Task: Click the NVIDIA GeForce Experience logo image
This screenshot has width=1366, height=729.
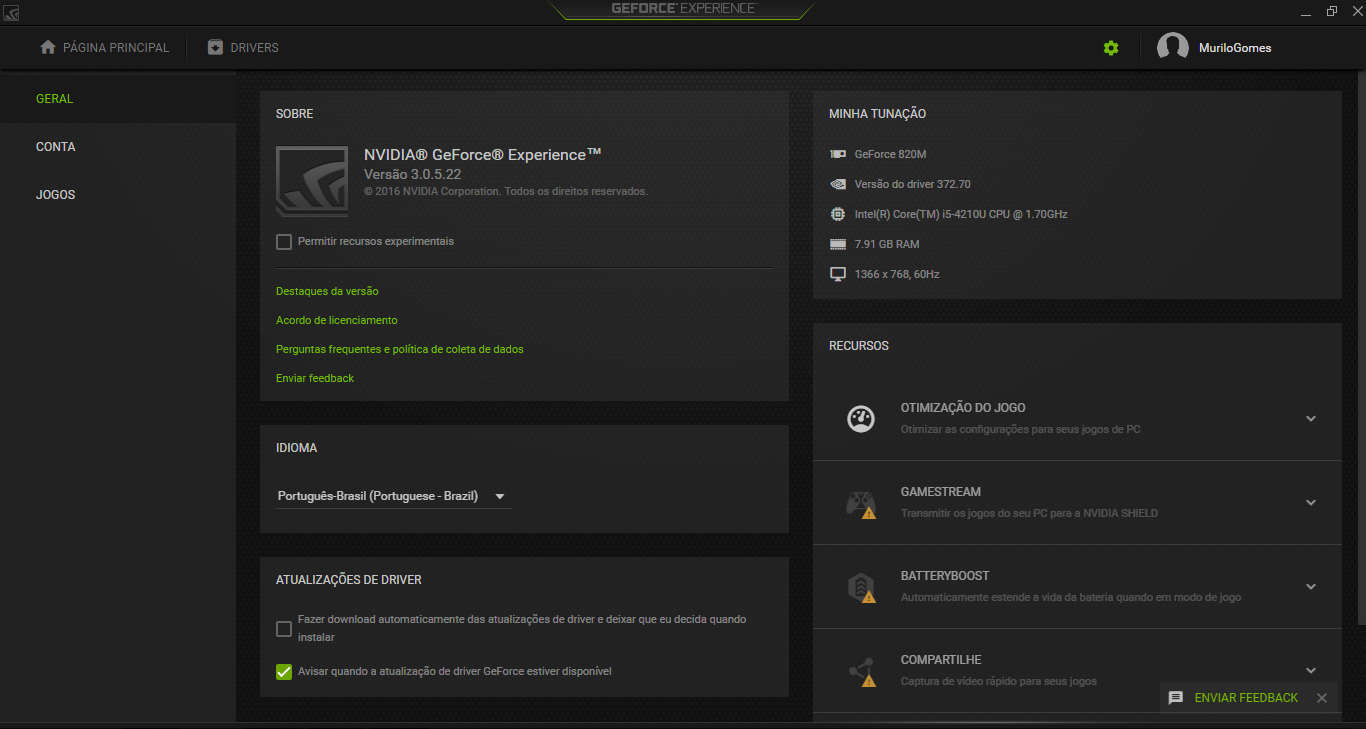Action: point(312,181)
